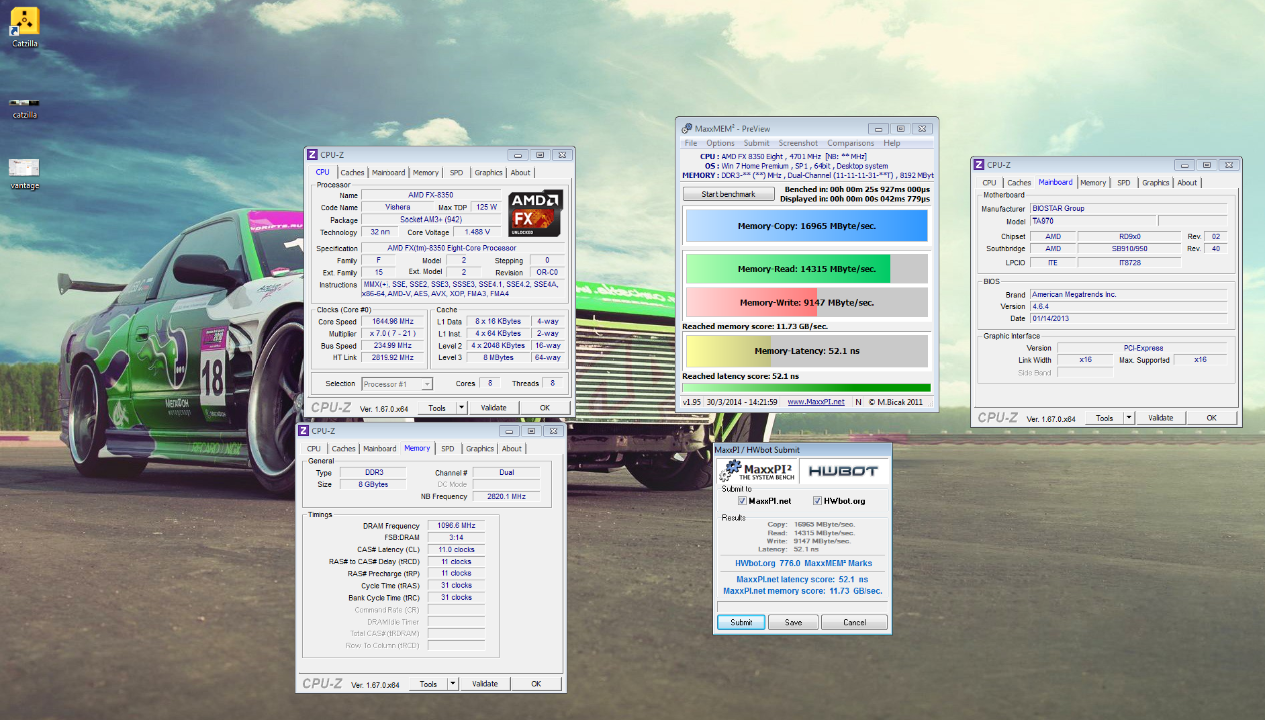
Task: Click the DRAM Frequency 1096.6 MHz value
Action: coord(456,526)
